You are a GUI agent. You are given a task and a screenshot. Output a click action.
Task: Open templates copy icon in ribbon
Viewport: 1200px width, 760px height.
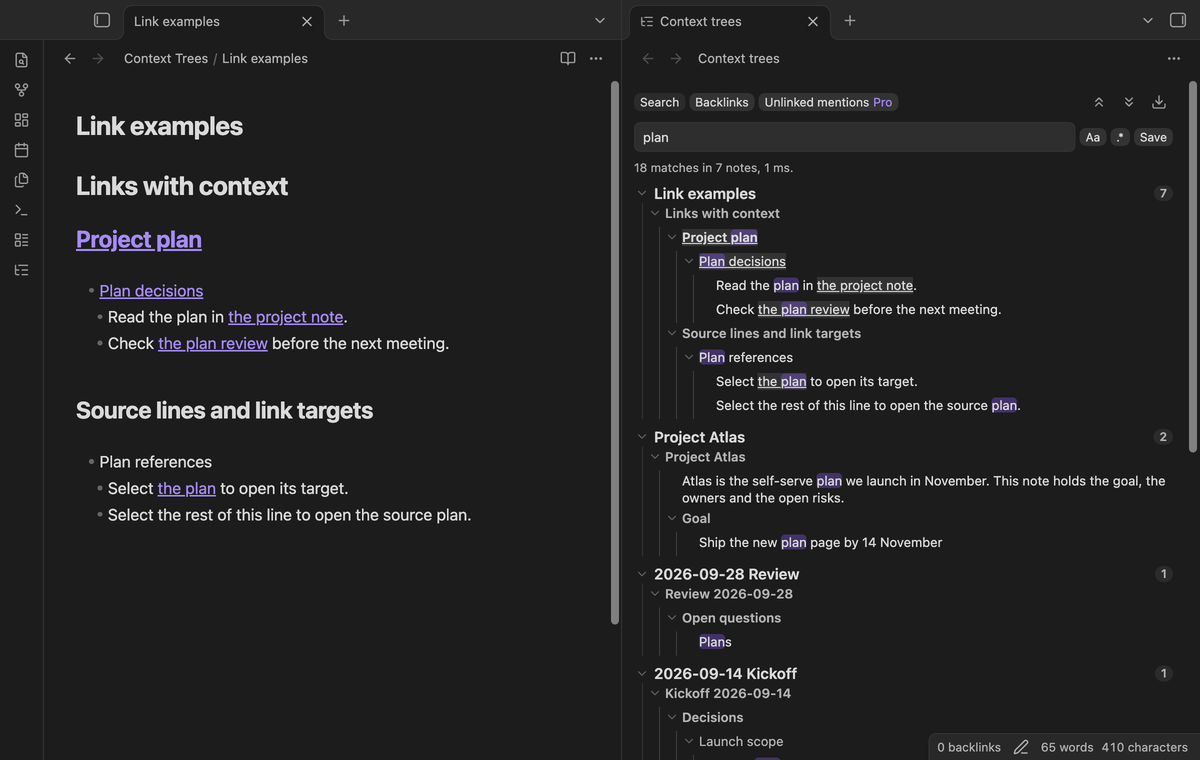(21, 180)
